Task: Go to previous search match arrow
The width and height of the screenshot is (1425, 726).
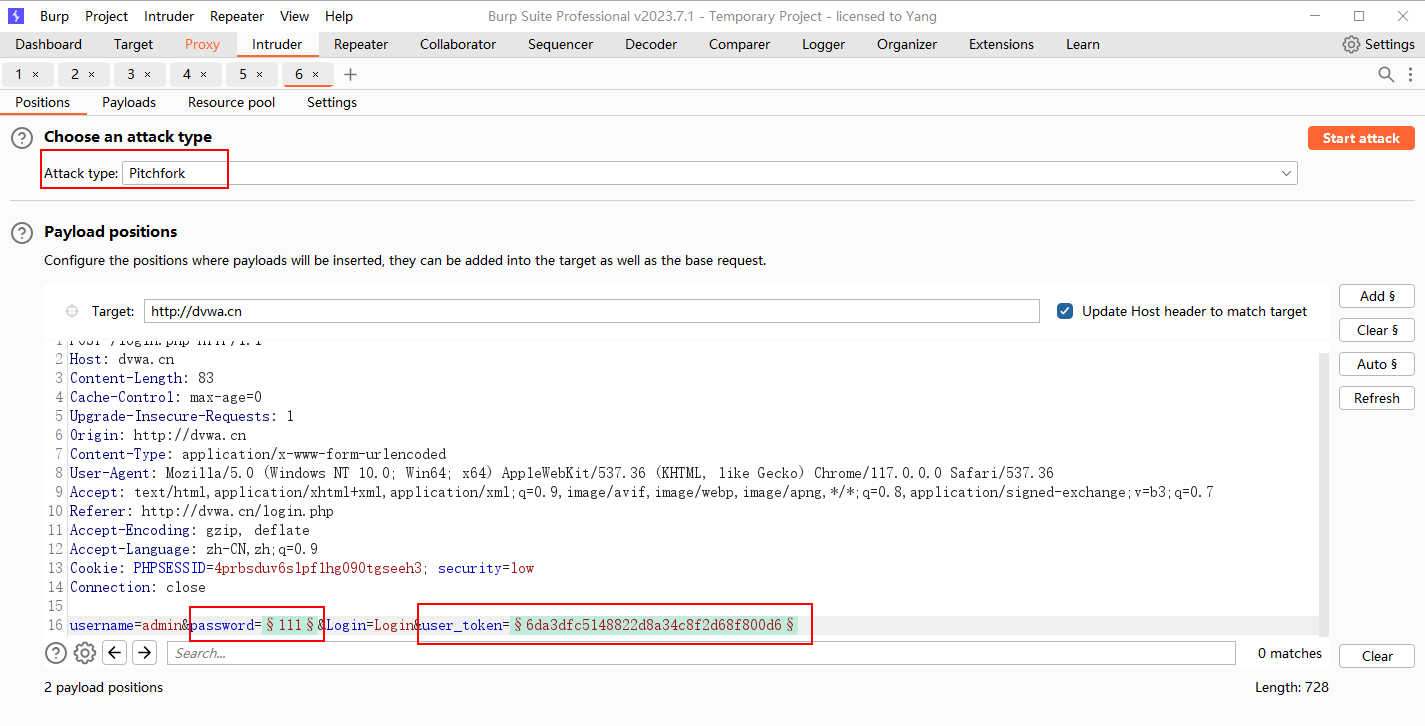Action: (115, 653)
